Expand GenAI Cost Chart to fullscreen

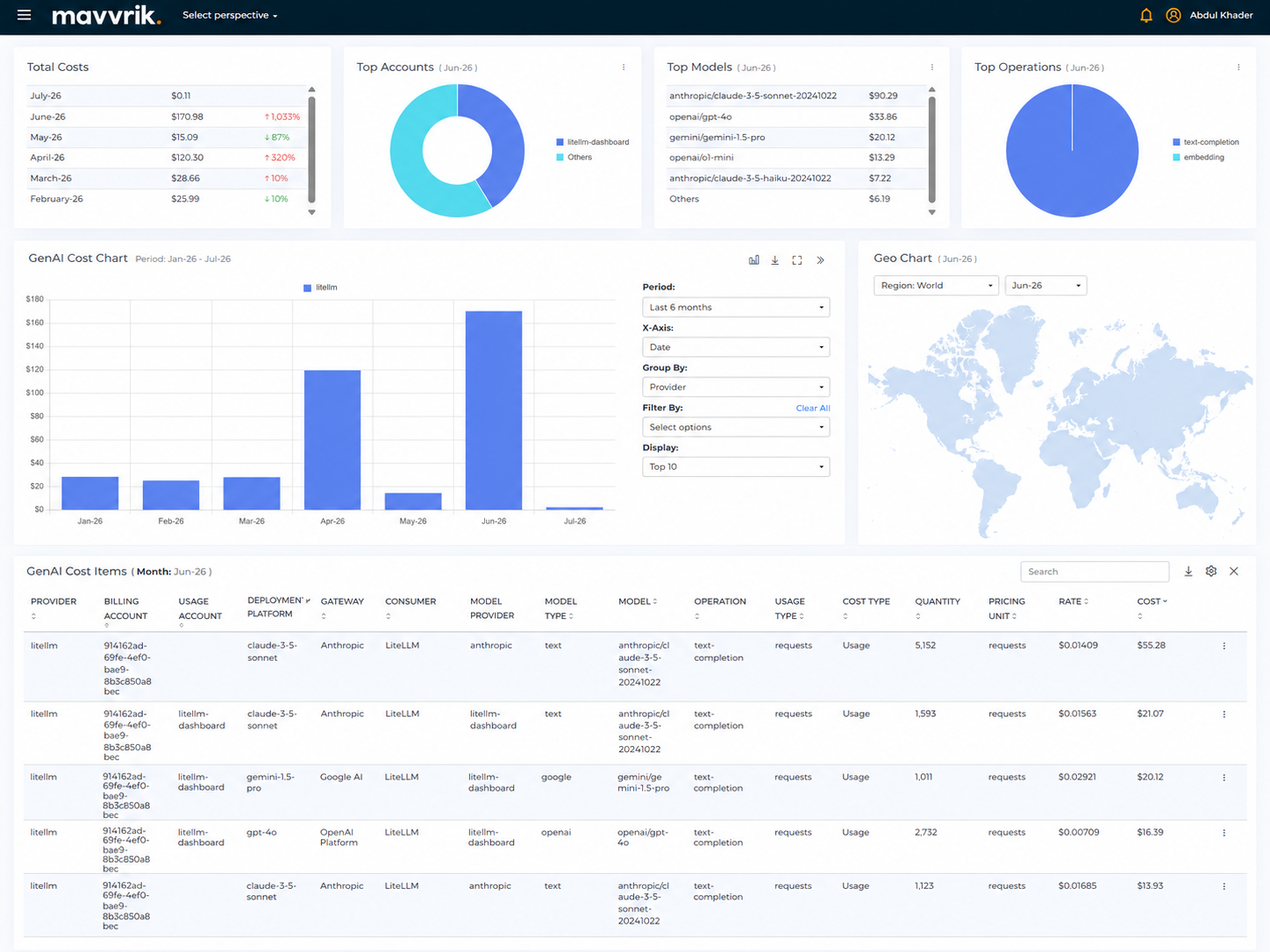click(x=796, y=260)
